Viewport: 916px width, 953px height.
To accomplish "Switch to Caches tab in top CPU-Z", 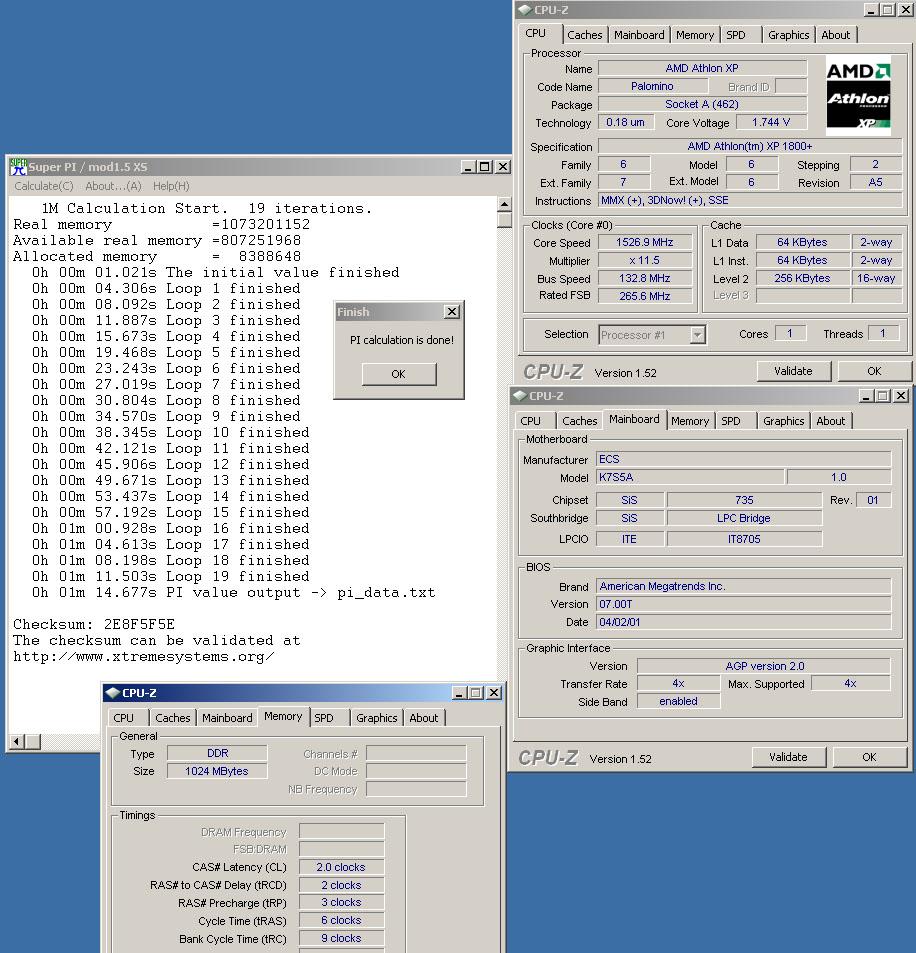I will click(x=585, y=35).
